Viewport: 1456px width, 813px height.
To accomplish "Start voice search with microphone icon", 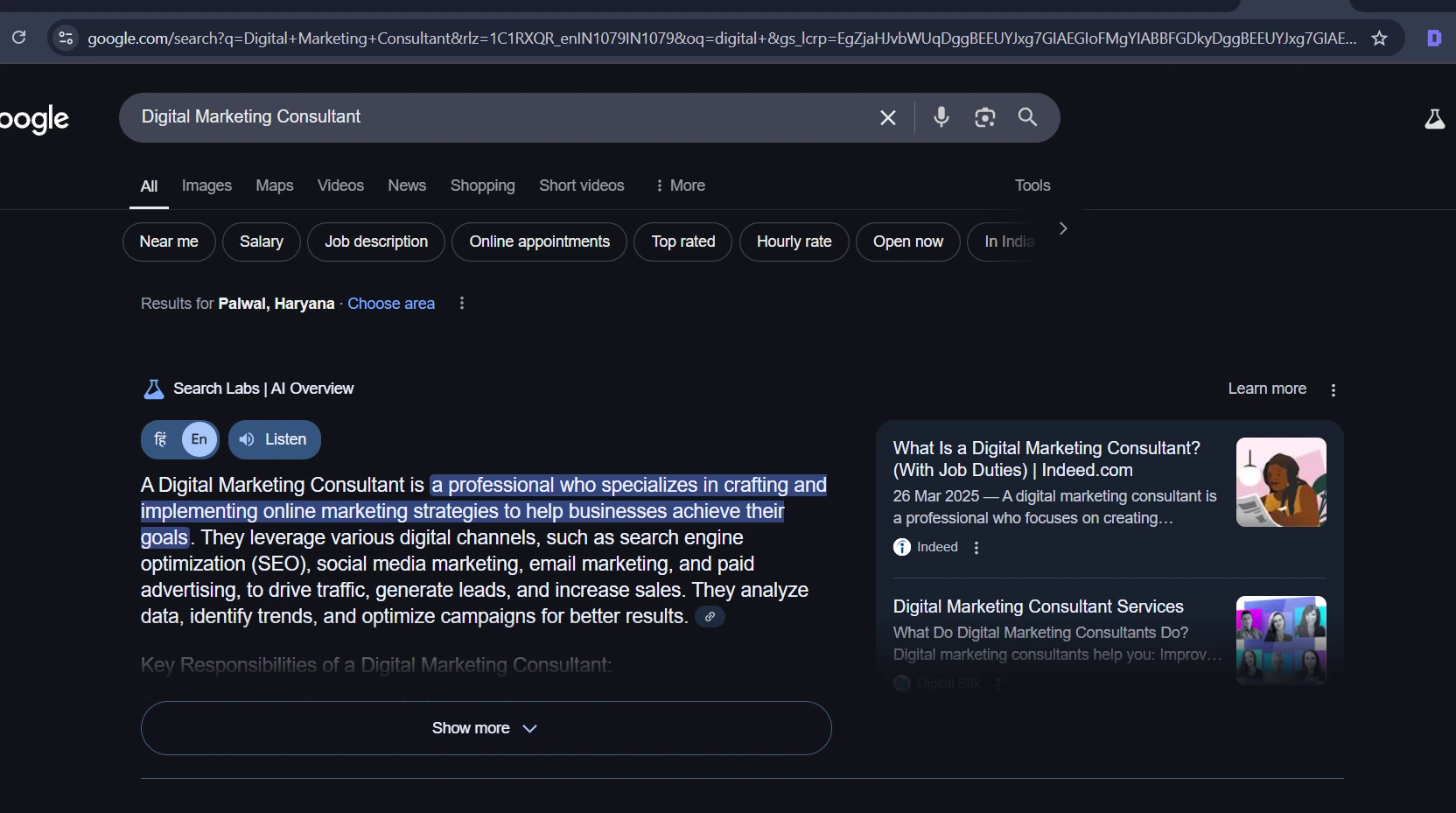I will (x=941, y=117).
